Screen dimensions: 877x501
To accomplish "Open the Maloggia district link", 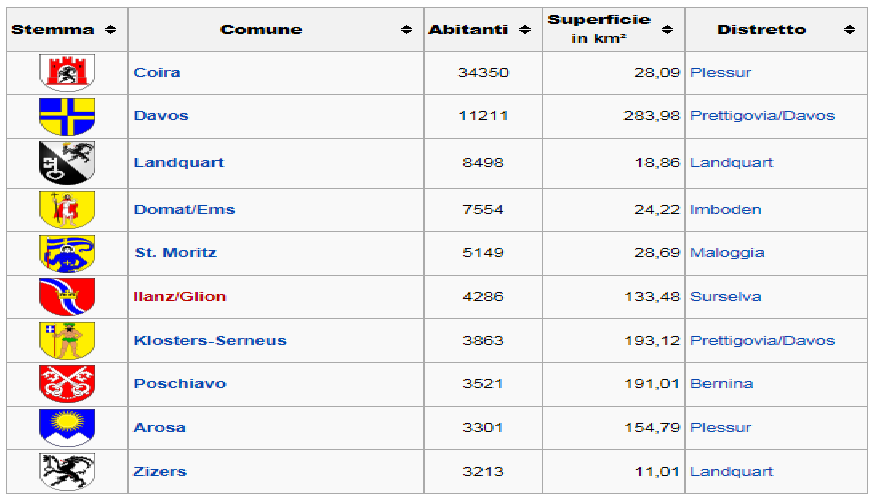I will [727, 253].
